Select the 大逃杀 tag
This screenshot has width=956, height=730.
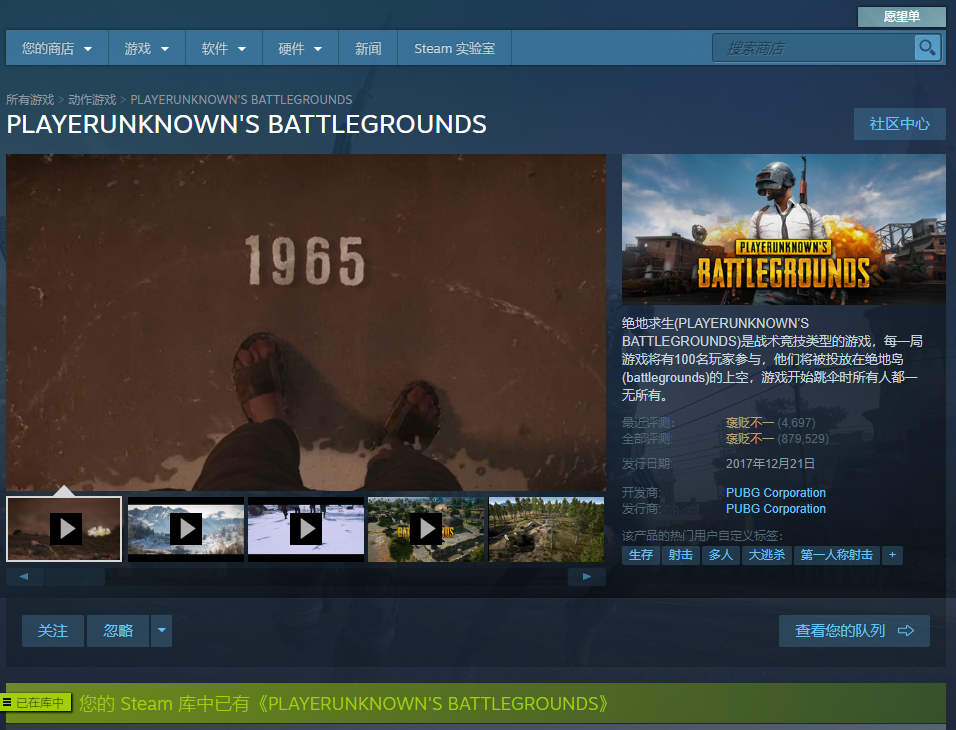pyautogui.click(x=766, y=555)
